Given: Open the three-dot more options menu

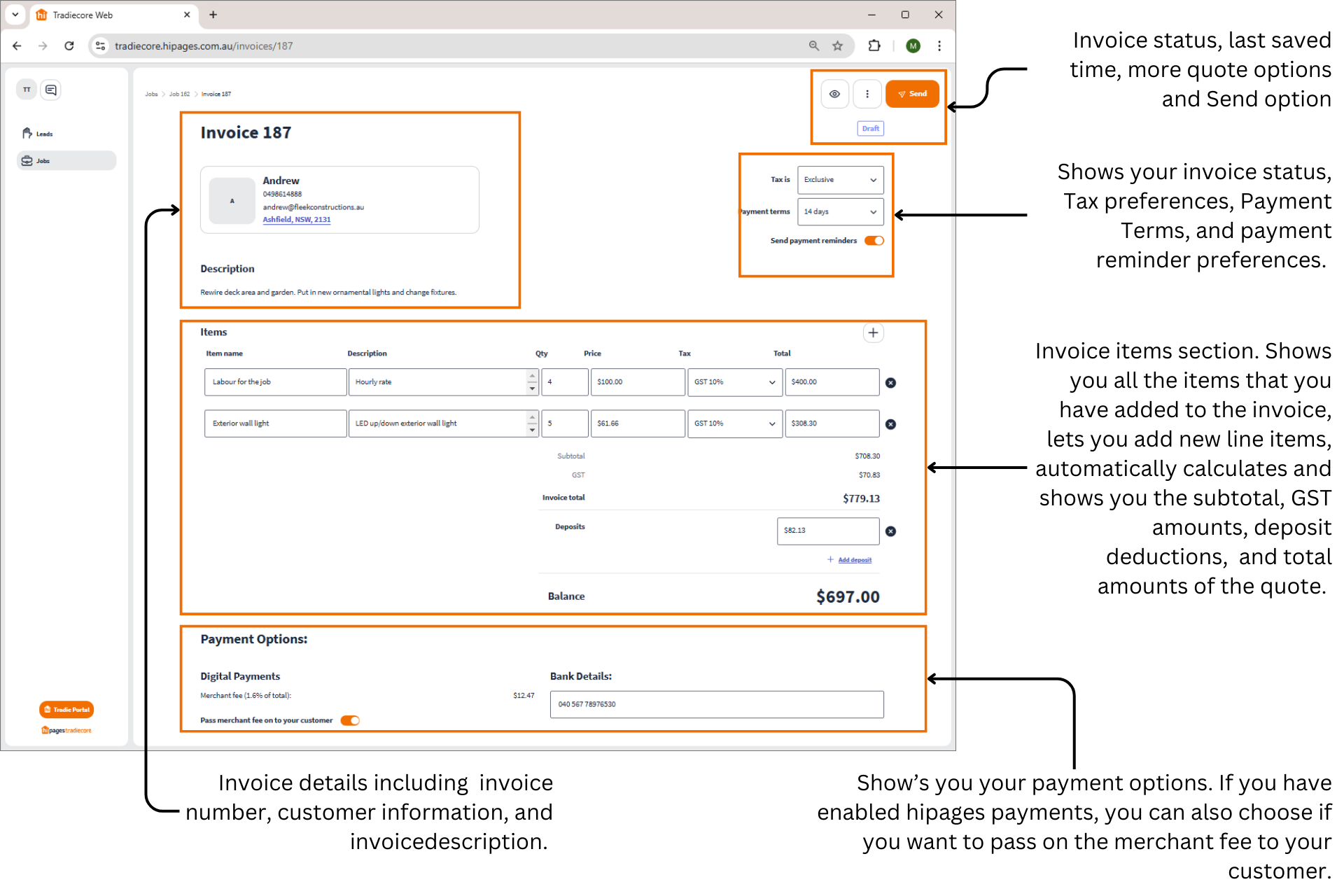Looking at the screenshot, I should [867, 94].
